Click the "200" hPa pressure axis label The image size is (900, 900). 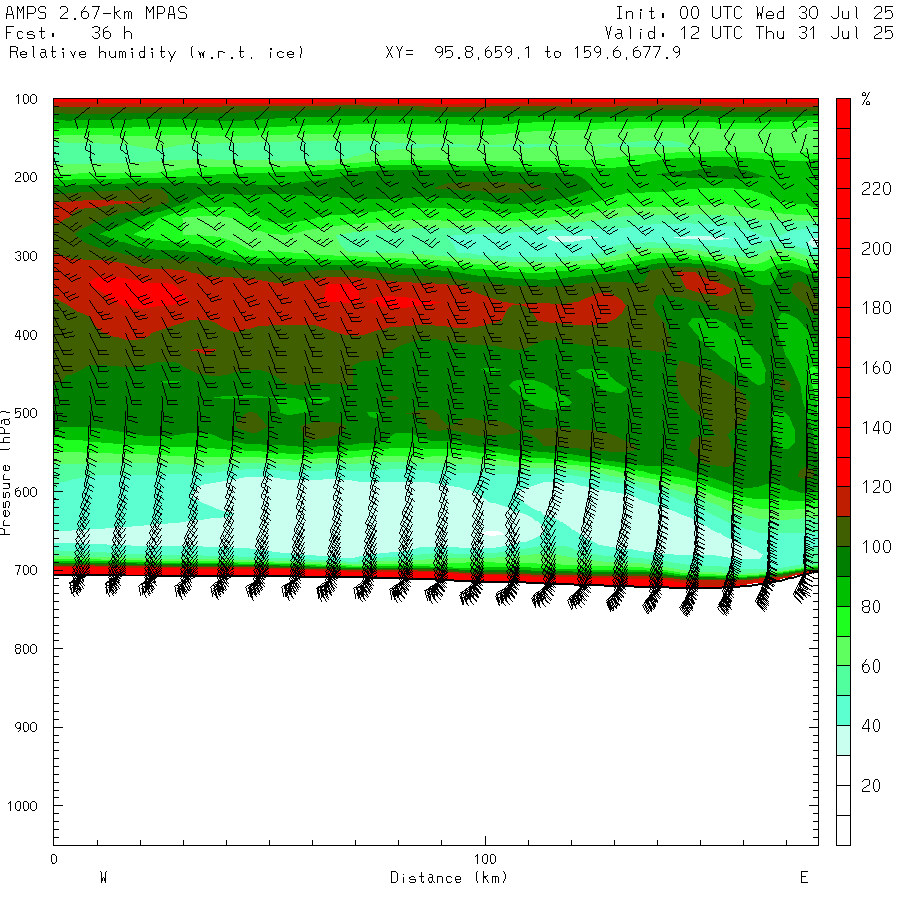(x=26, y=177)
